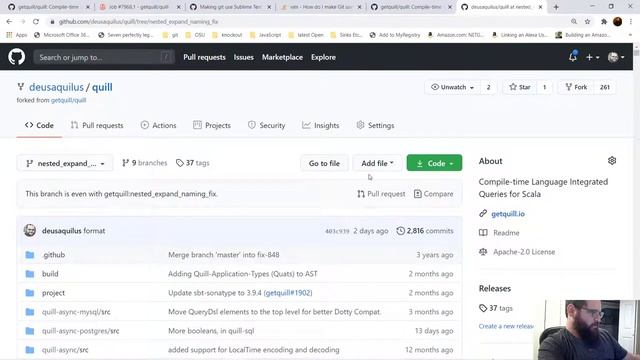
Task: Open the forked-from getquill/quill link
Action: 68,100
